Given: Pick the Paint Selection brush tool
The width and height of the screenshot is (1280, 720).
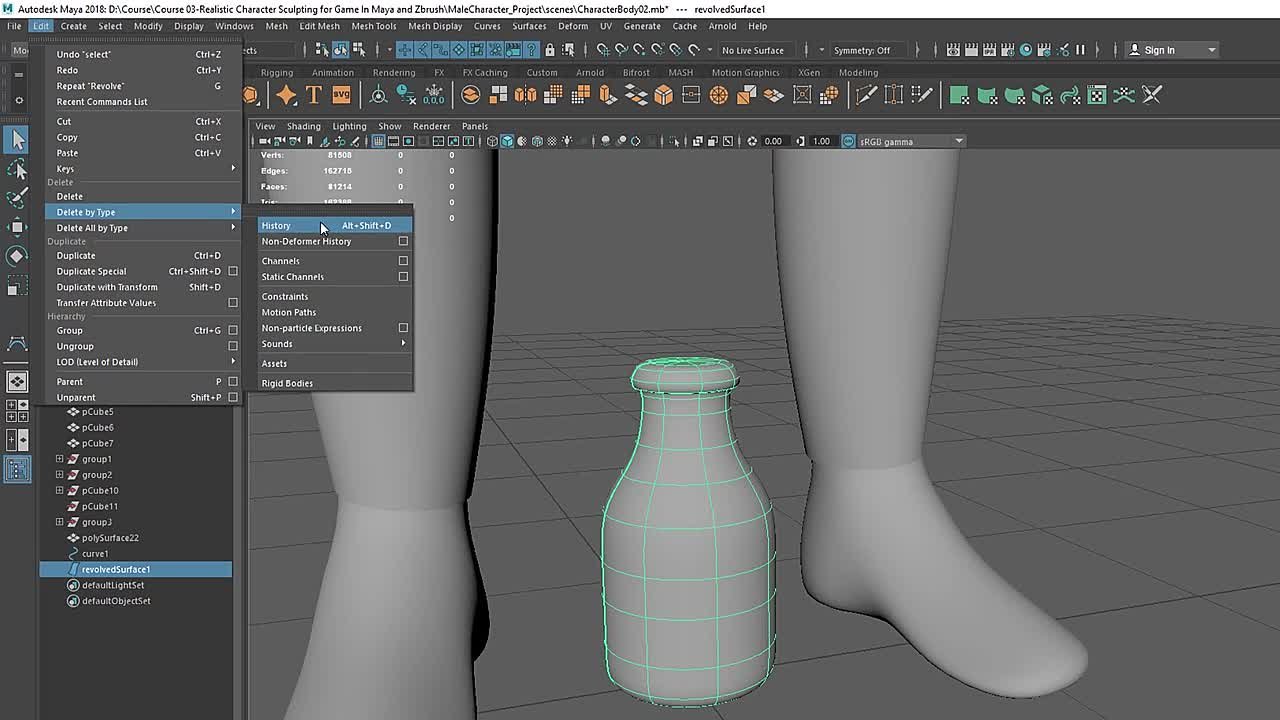Looking at the screenshot, I should pyautogui.click(x=17, y=198).
